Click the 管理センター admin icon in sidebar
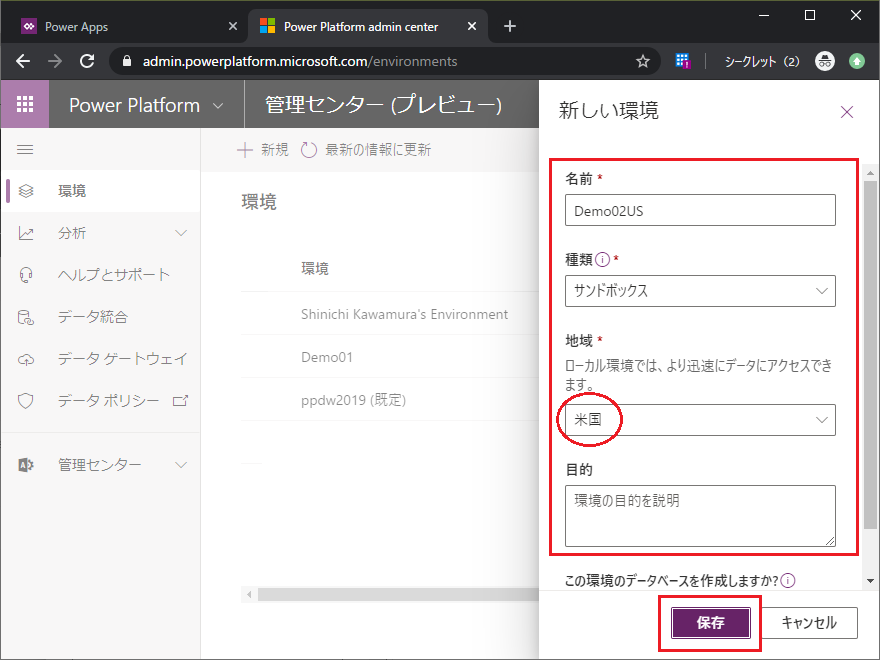 [x=26, y=465]
